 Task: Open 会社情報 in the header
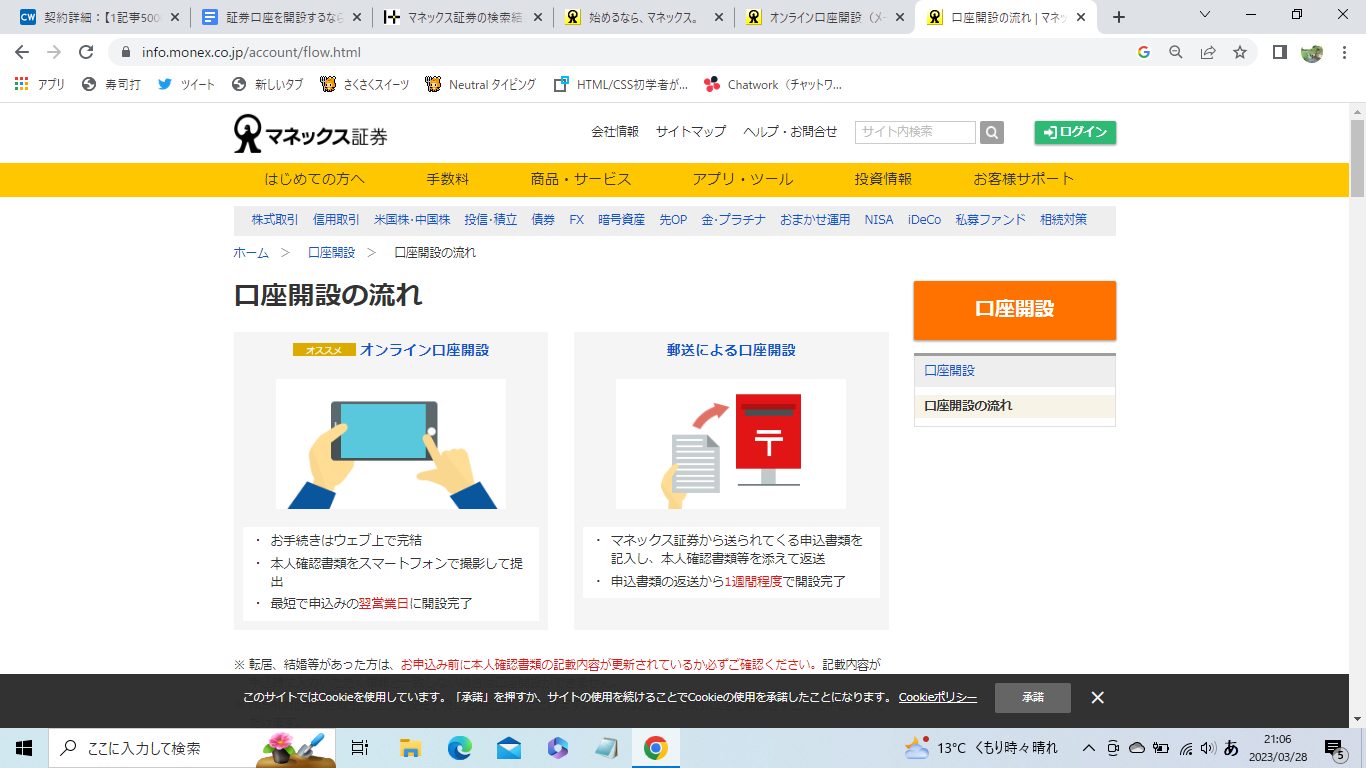click(x=615, y=132)
